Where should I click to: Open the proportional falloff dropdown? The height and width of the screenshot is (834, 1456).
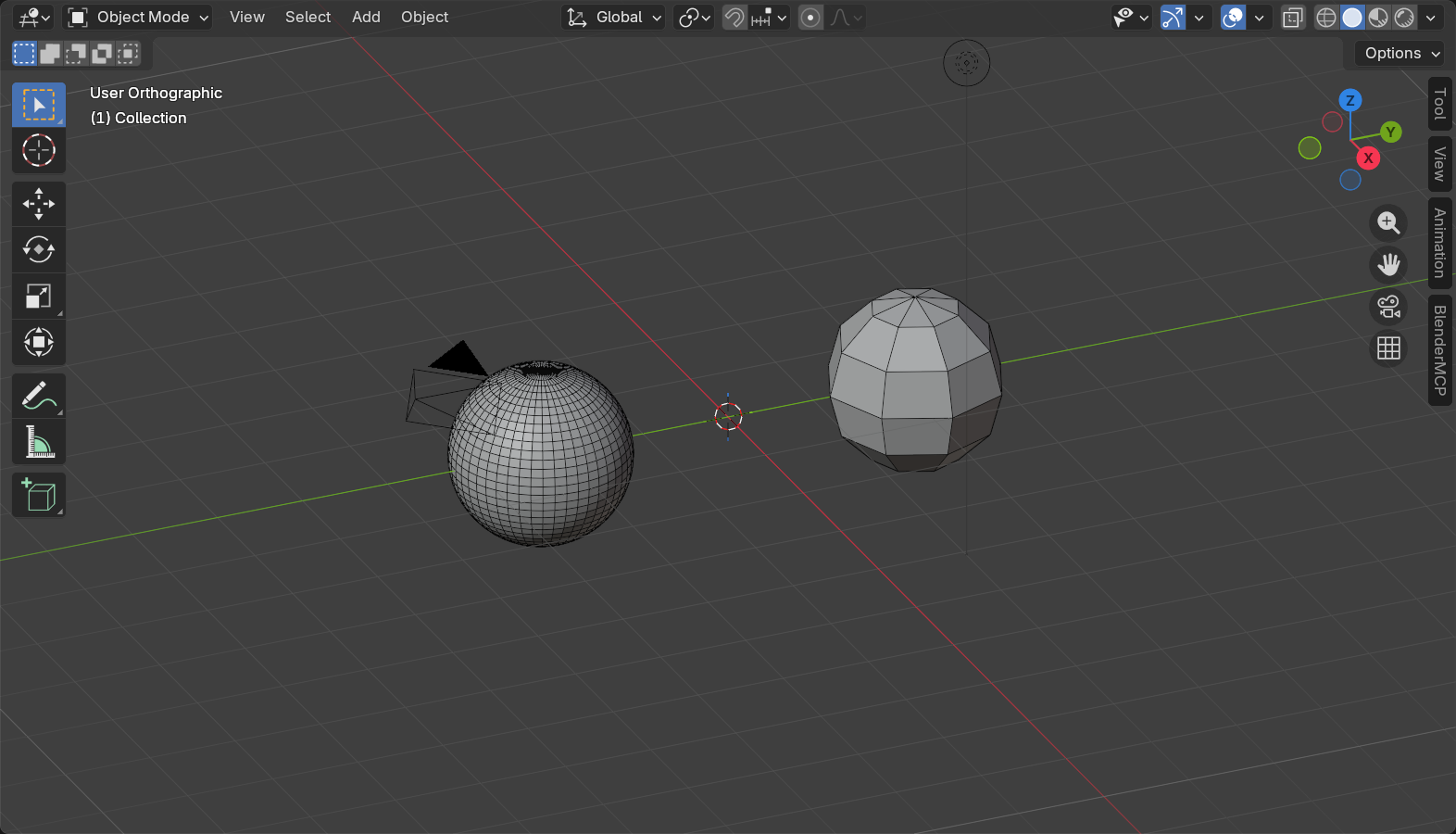click(845, 17)
